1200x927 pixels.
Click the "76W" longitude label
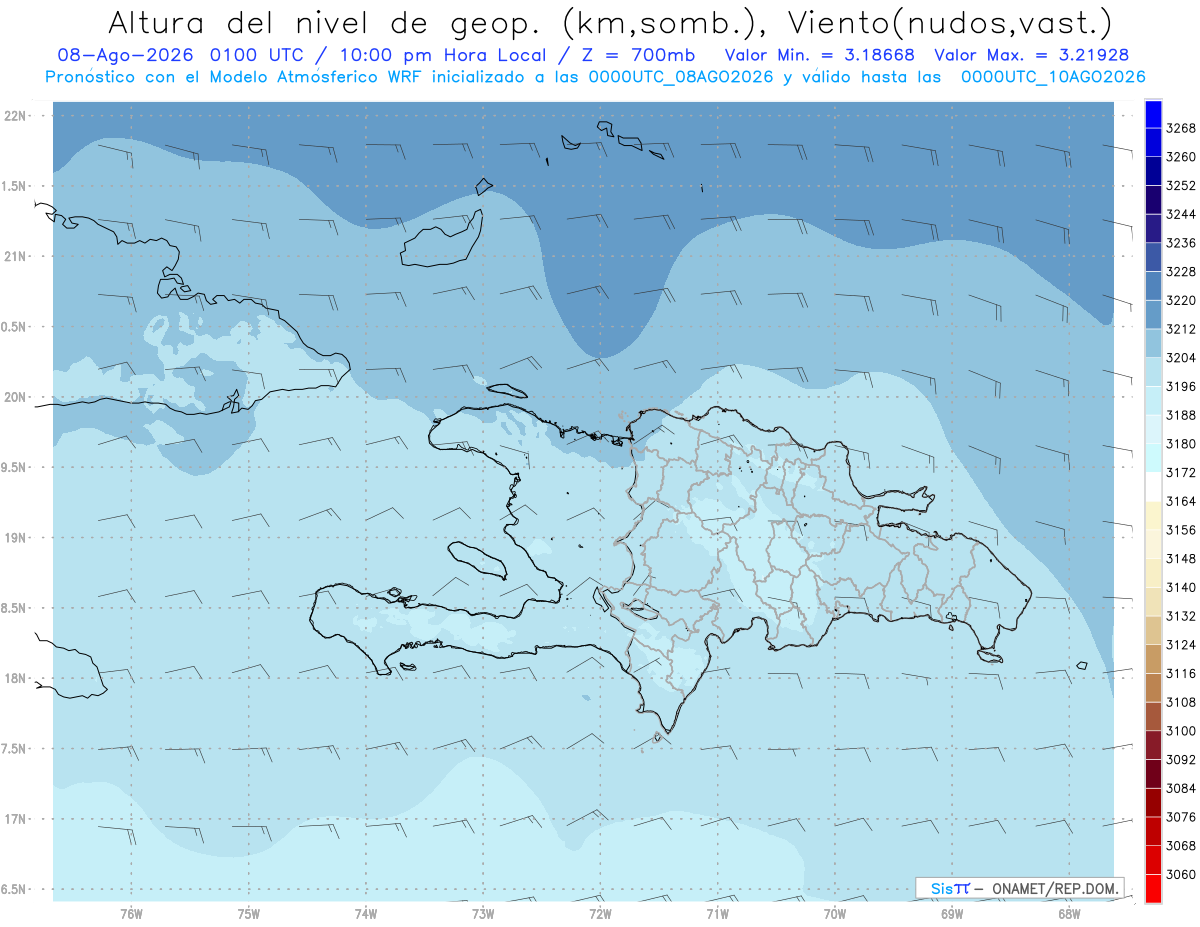pos(131,914)
